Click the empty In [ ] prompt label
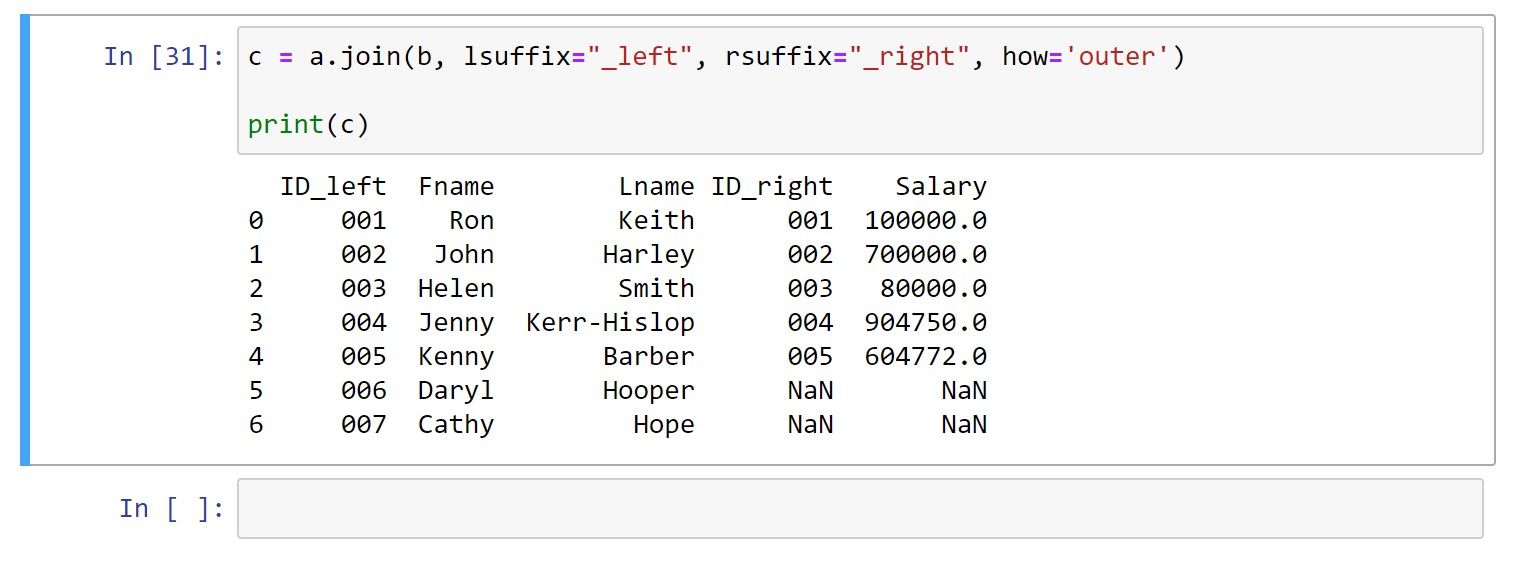 pyautogui.click(x=171, y=508)
